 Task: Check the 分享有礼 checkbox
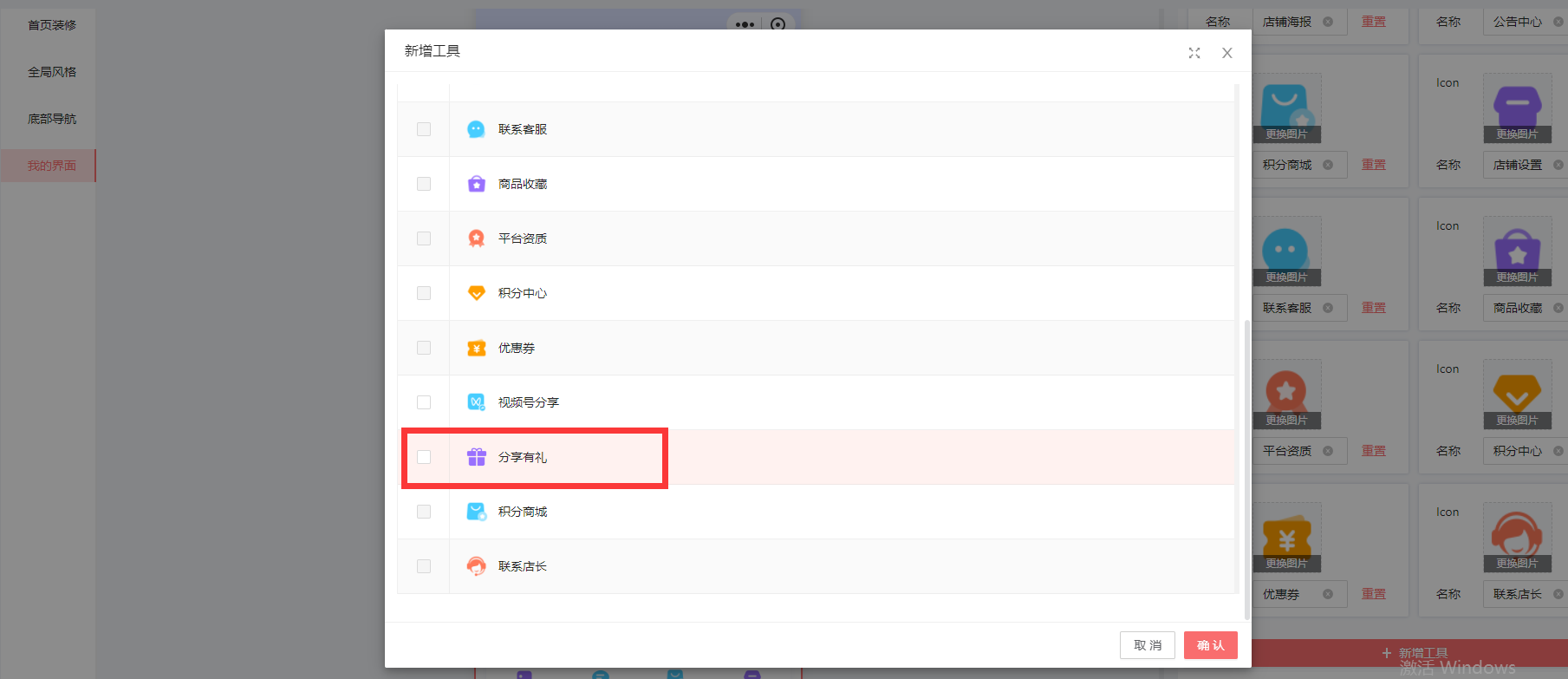point(424,457)
